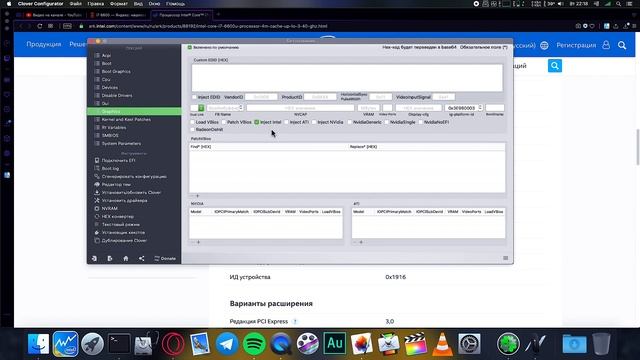Open the Вид menu in menu bar
Viewport: 640px width, 360px height.
[x=138, y=4]
